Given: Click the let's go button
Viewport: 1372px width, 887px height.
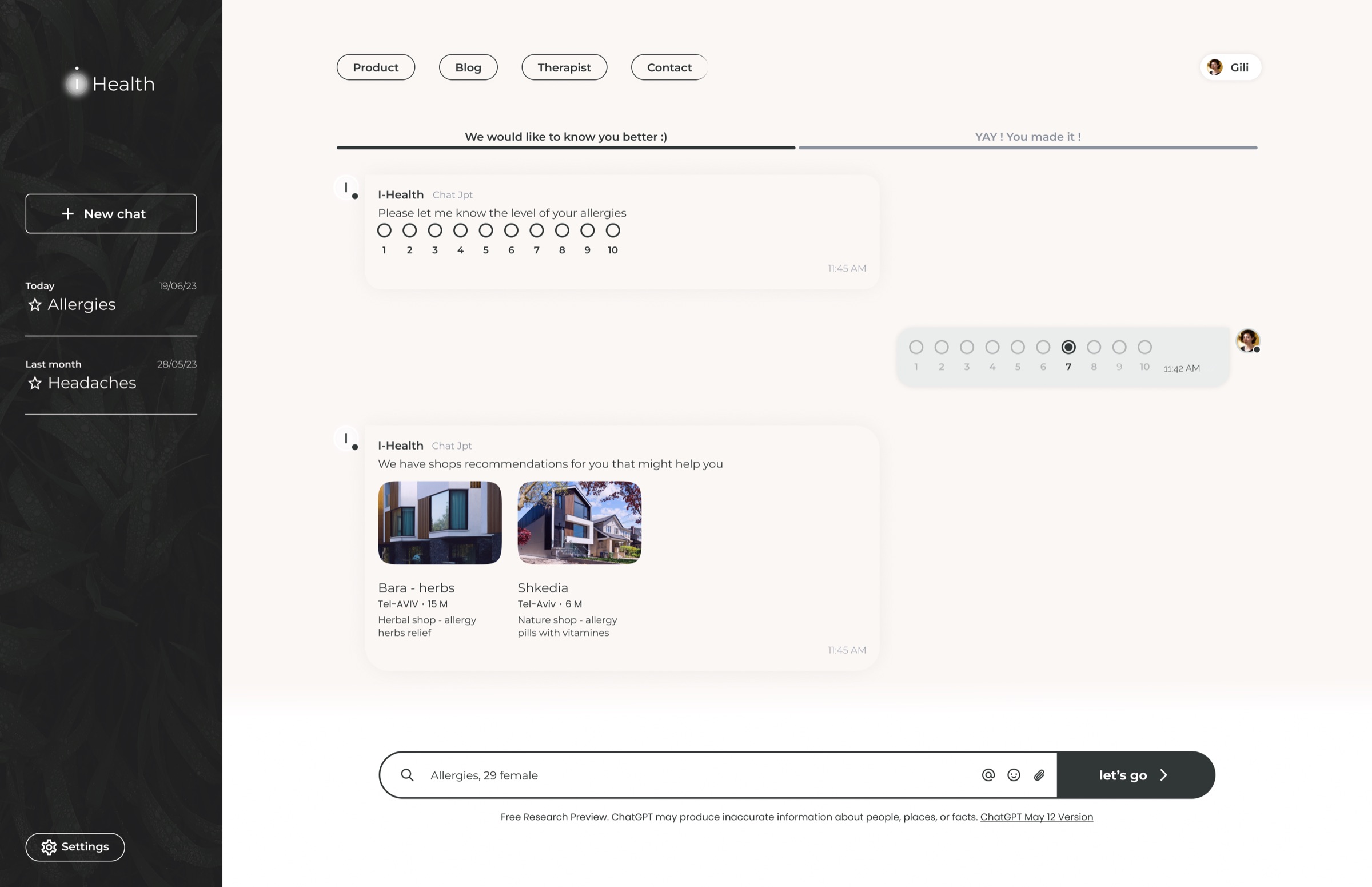Looking at the screenshot, I should [1136, 775].
